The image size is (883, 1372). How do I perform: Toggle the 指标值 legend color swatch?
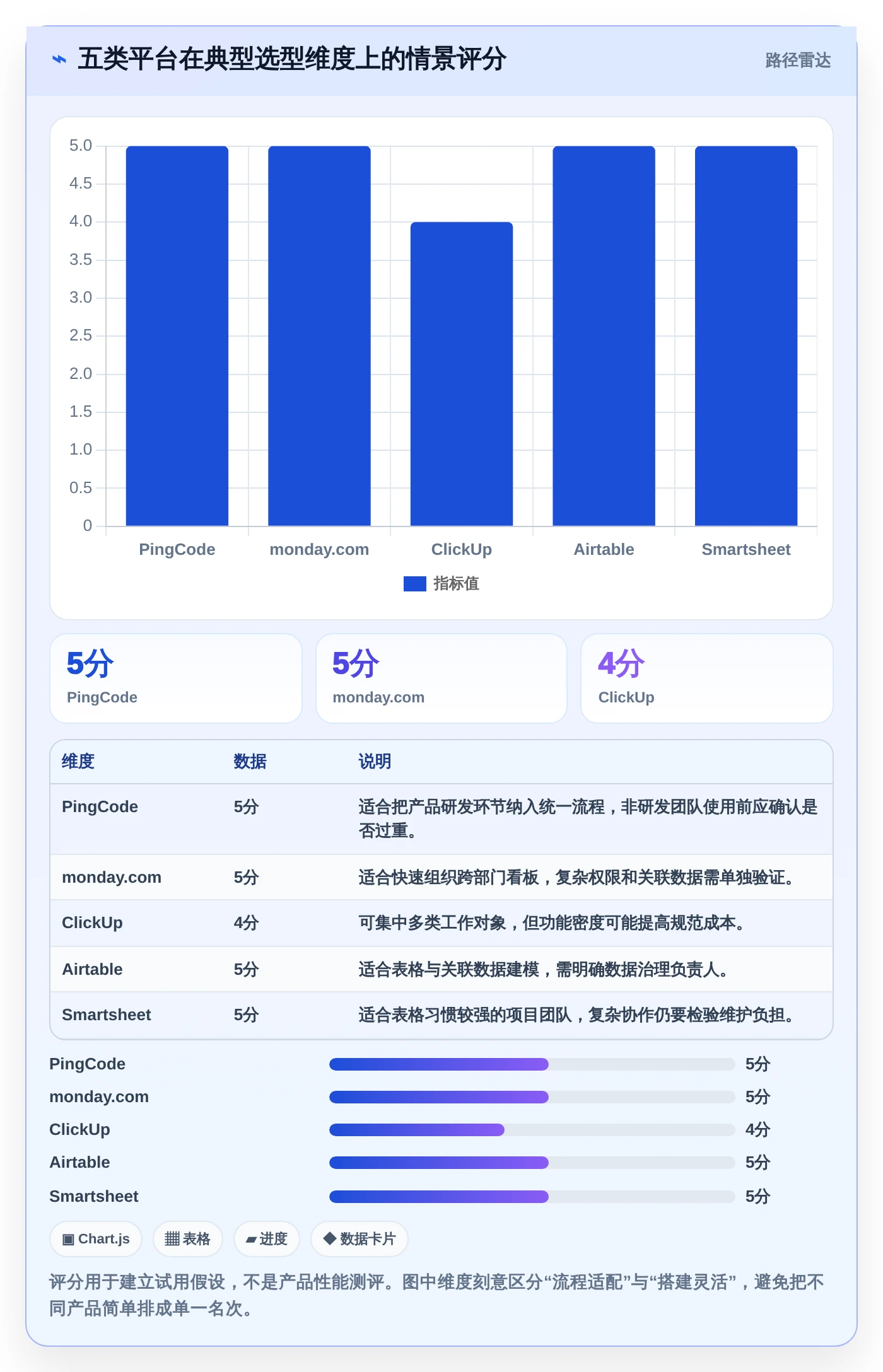[415, 584]
